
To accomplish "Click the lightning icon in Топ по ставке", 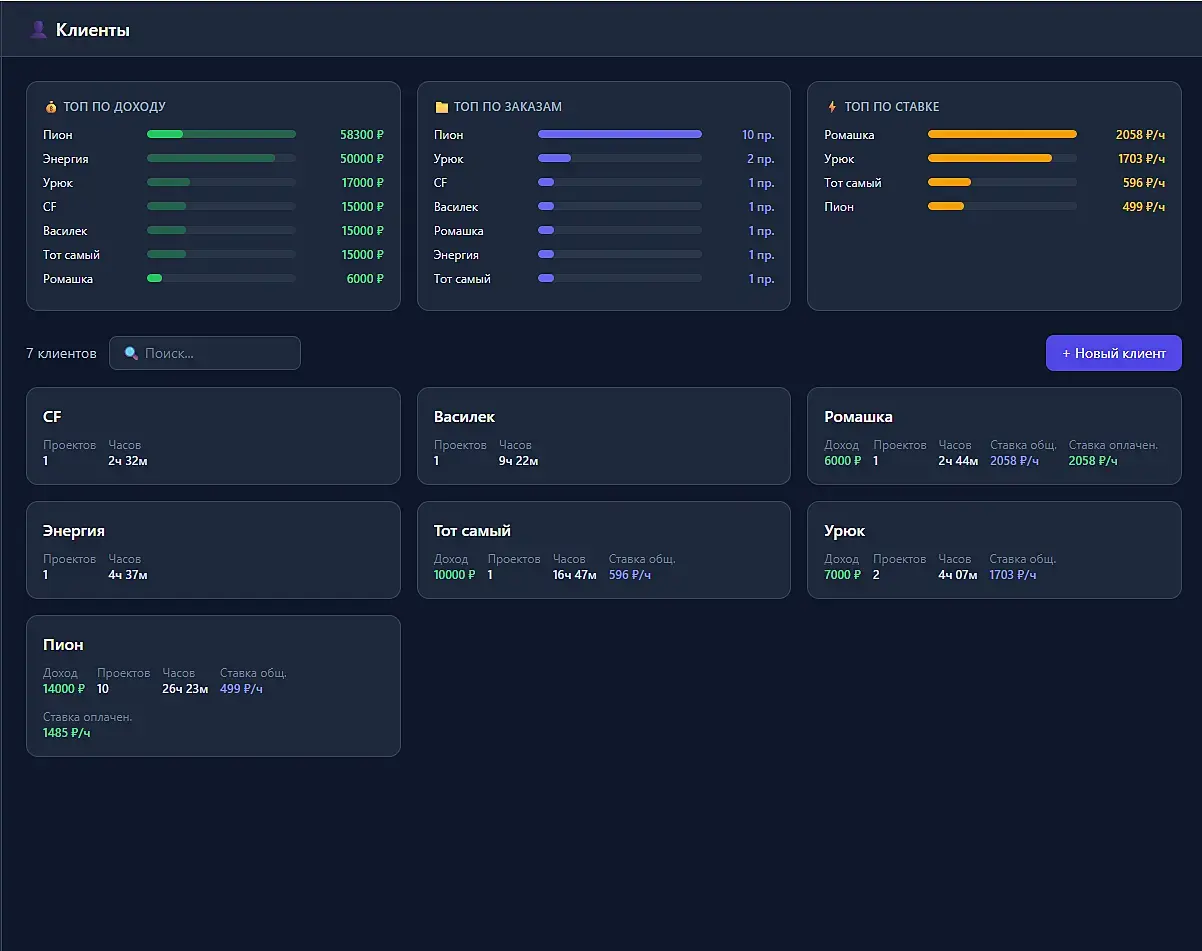I will point(832,107).
